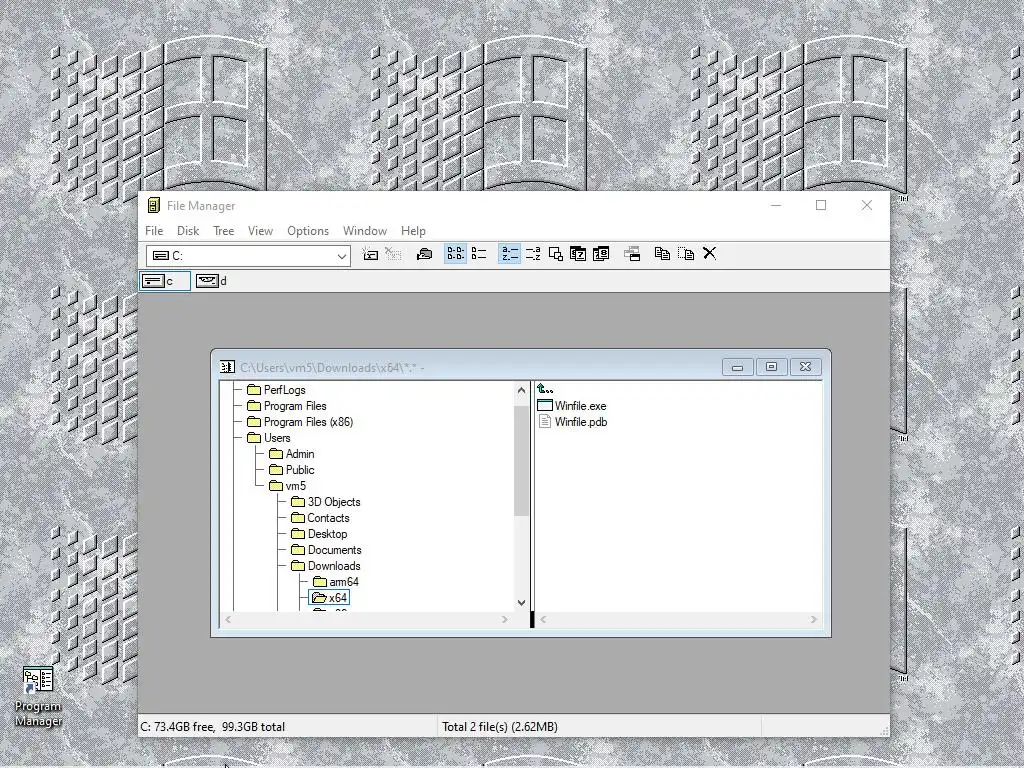Click the command prompt folder toolbar icon
This screenshot has width=1024, height=768.
click(x=424, y=254)
